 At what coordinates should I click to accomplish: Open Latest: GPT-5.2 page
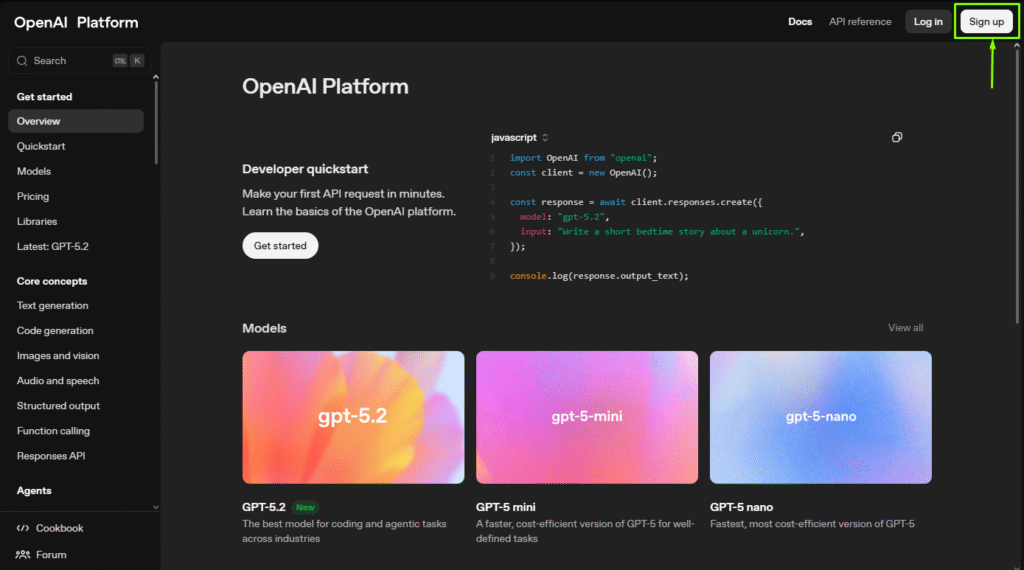coord(53,247)
